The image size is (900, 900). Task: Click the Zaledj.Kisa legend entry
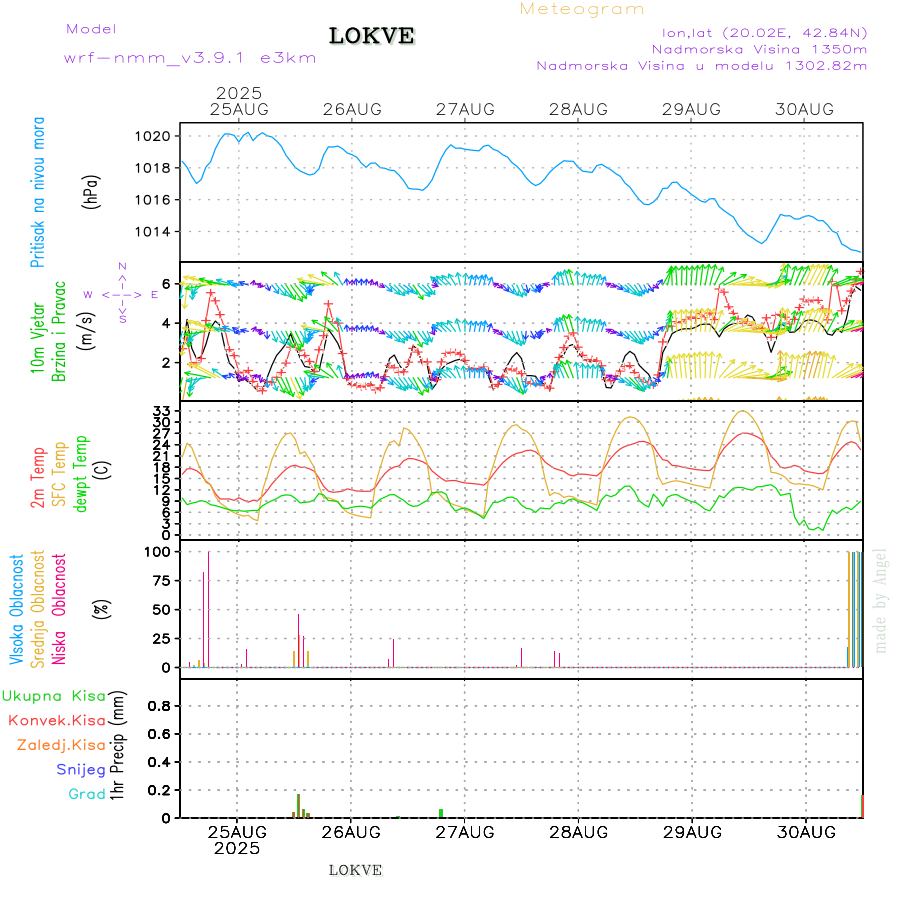pos(61,745)
